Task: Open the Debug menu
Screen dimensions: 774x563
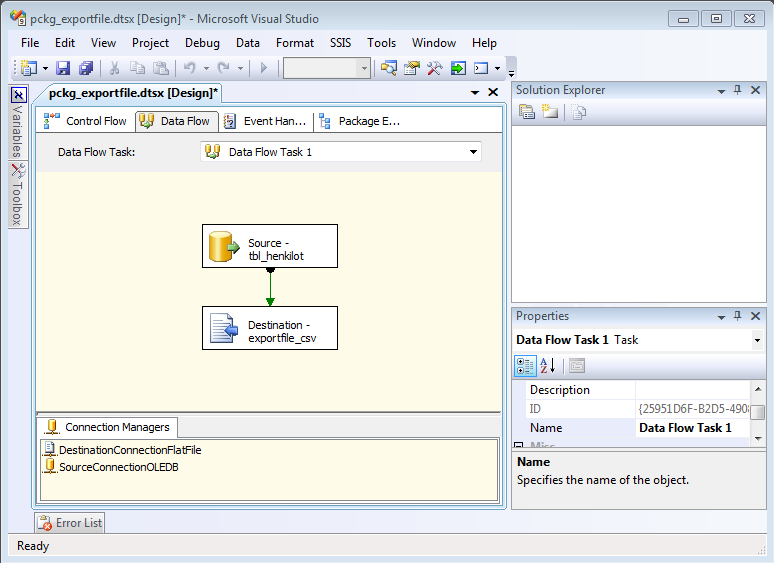Action: (202, 43)
